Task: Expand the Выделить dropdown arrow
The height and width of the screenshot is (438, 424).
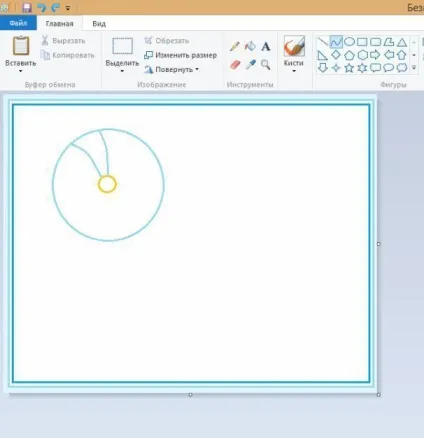Action: 122,71
